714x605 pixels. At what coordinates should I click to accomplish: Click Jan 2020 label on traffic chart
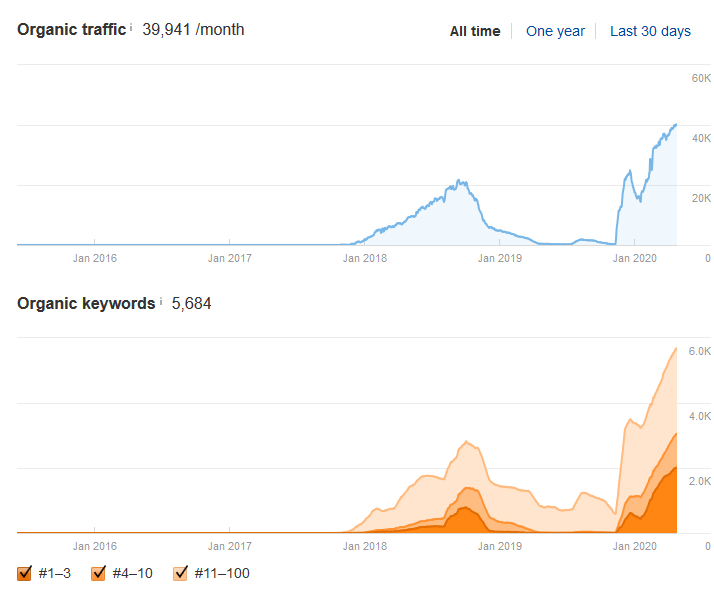click(x=635, y=258)
